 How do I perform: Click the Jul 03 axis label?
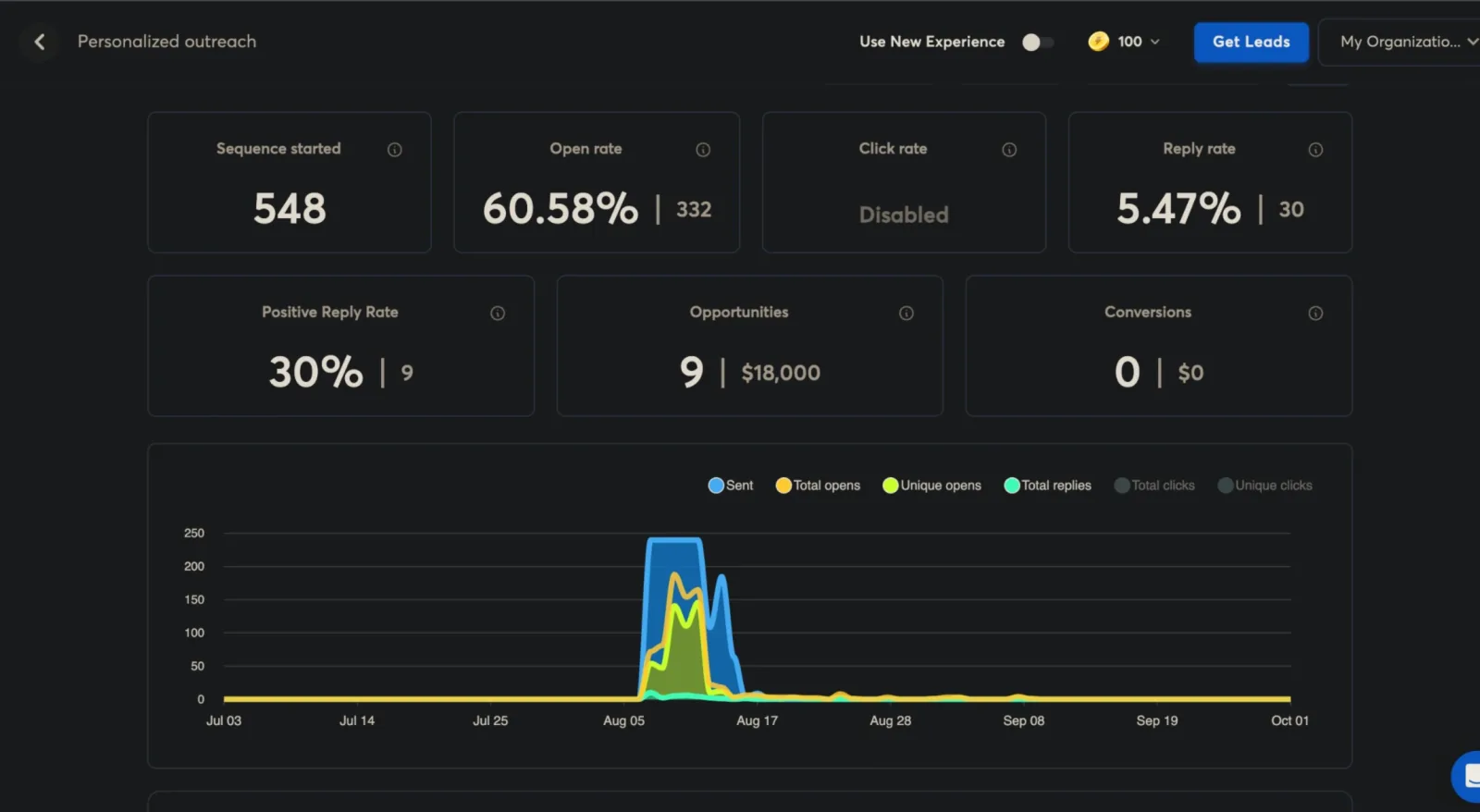[223, 720]
